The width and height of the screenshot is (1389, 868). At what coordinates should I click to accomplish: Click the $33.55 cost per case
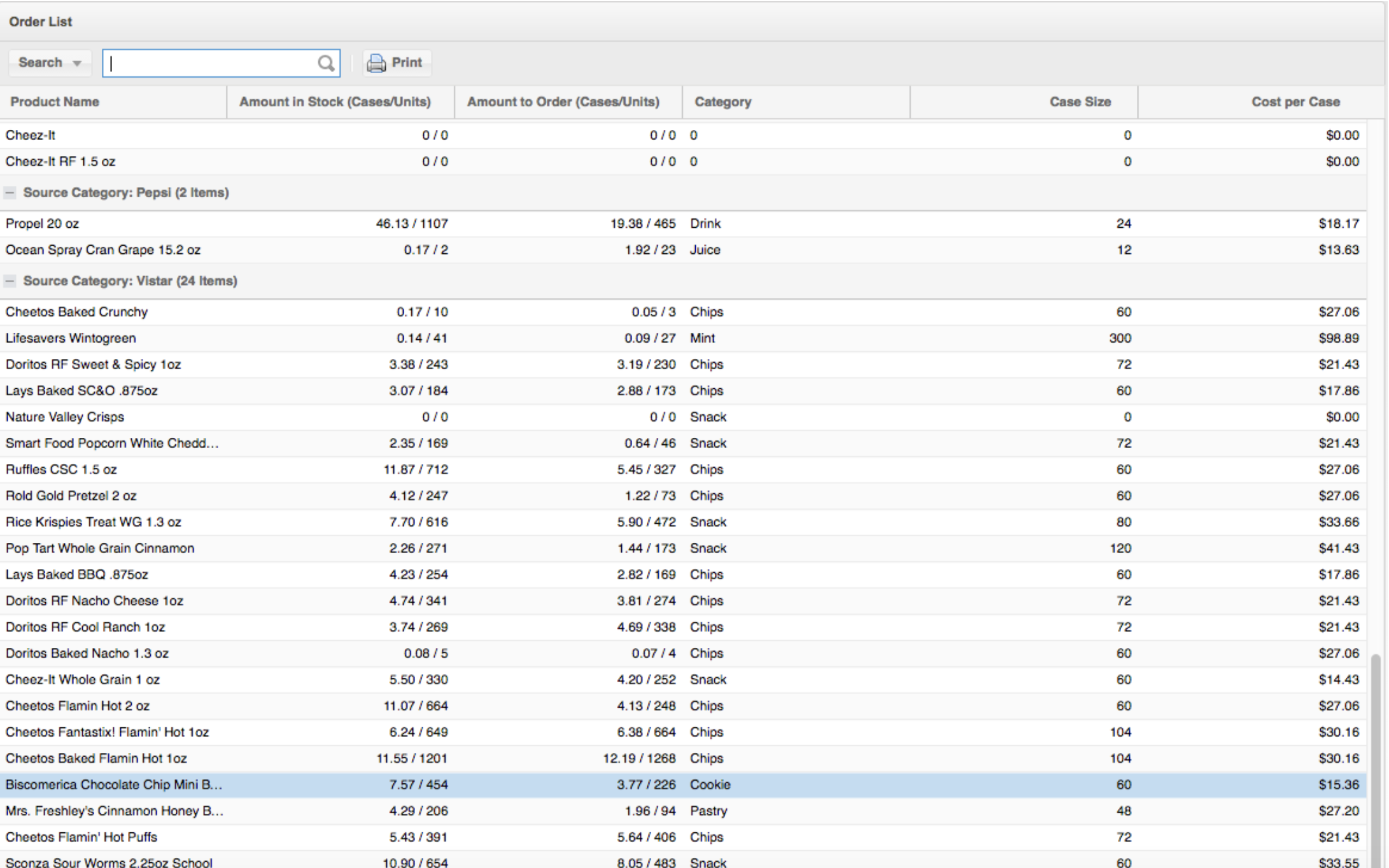[1339, 862]
